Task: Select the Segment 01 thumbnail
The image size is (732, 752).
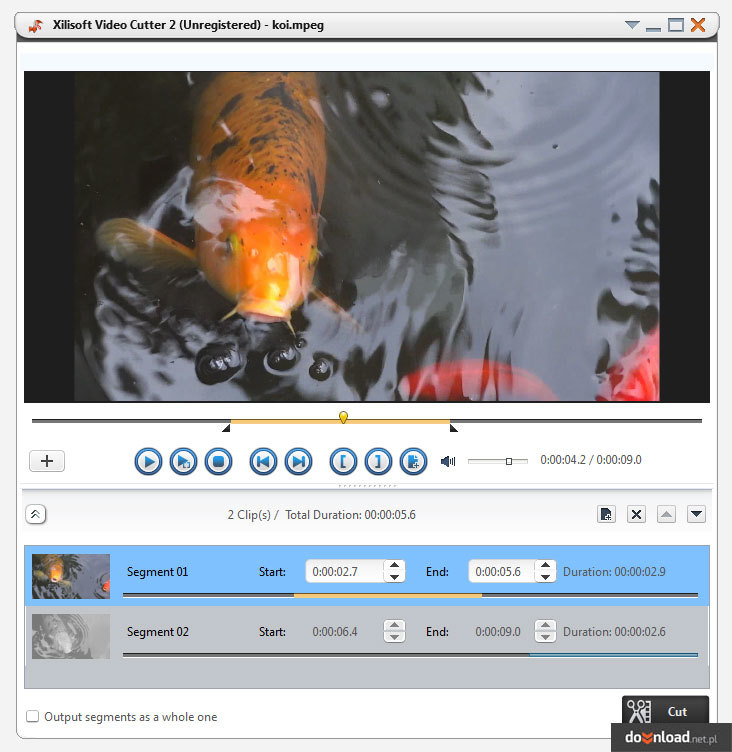Action: pyautogui.click(x=71, y=576)
